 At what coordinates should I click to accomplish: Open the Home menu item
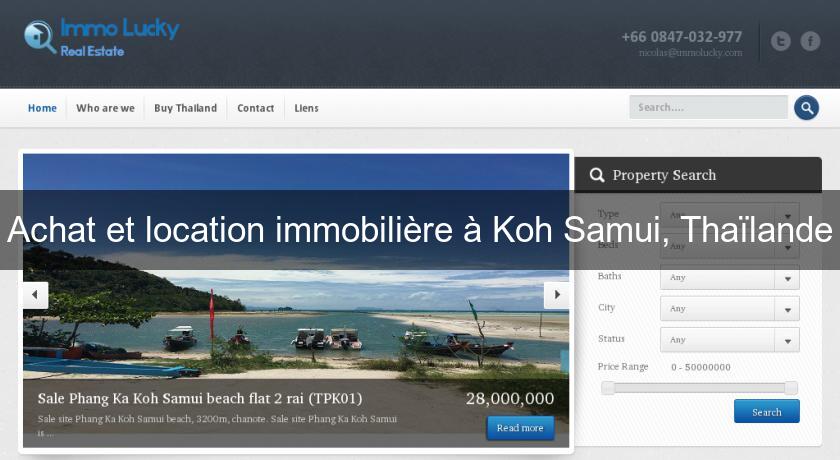coord(42,108)
